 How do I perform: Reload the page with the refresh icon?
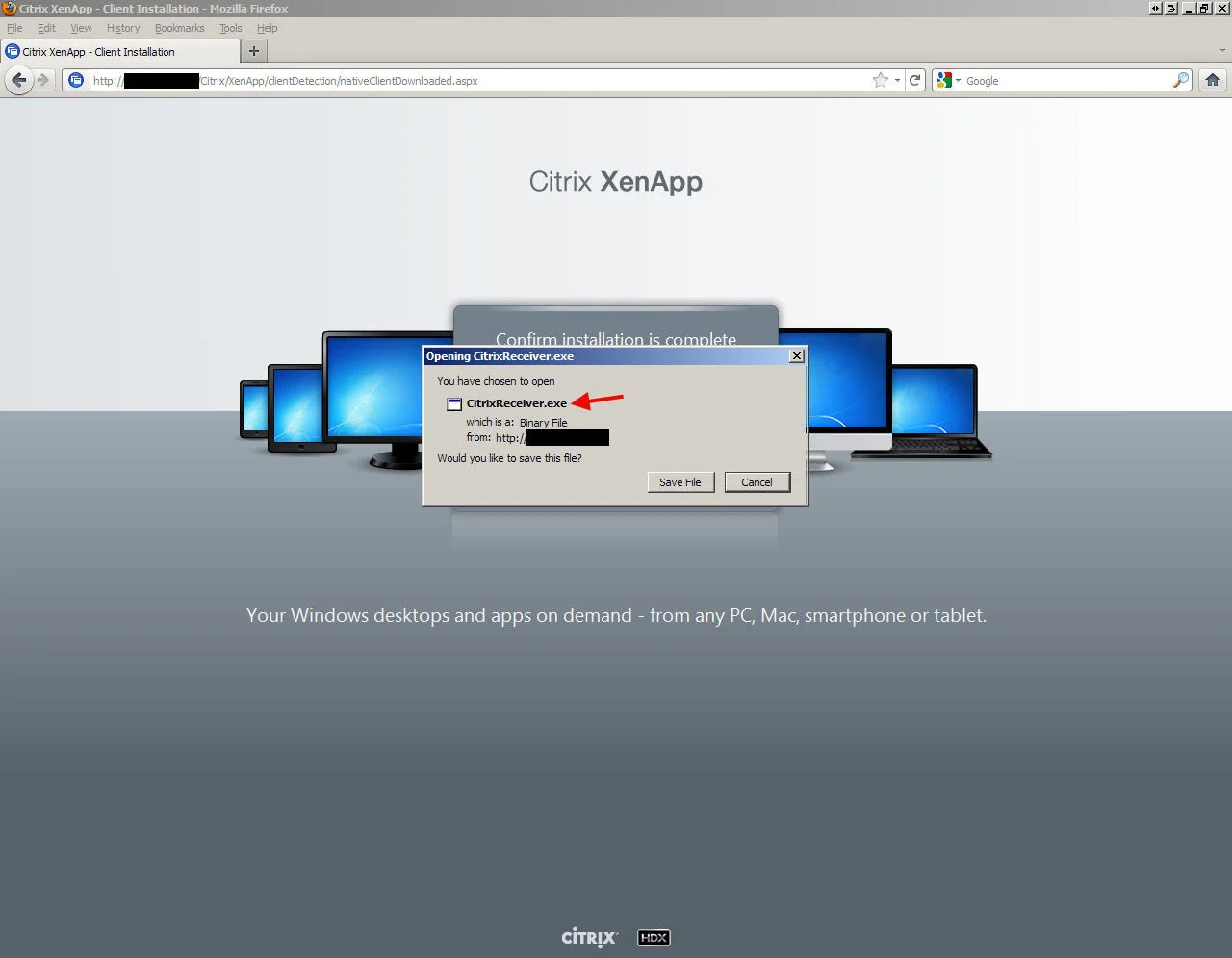(x=915, y=80)
